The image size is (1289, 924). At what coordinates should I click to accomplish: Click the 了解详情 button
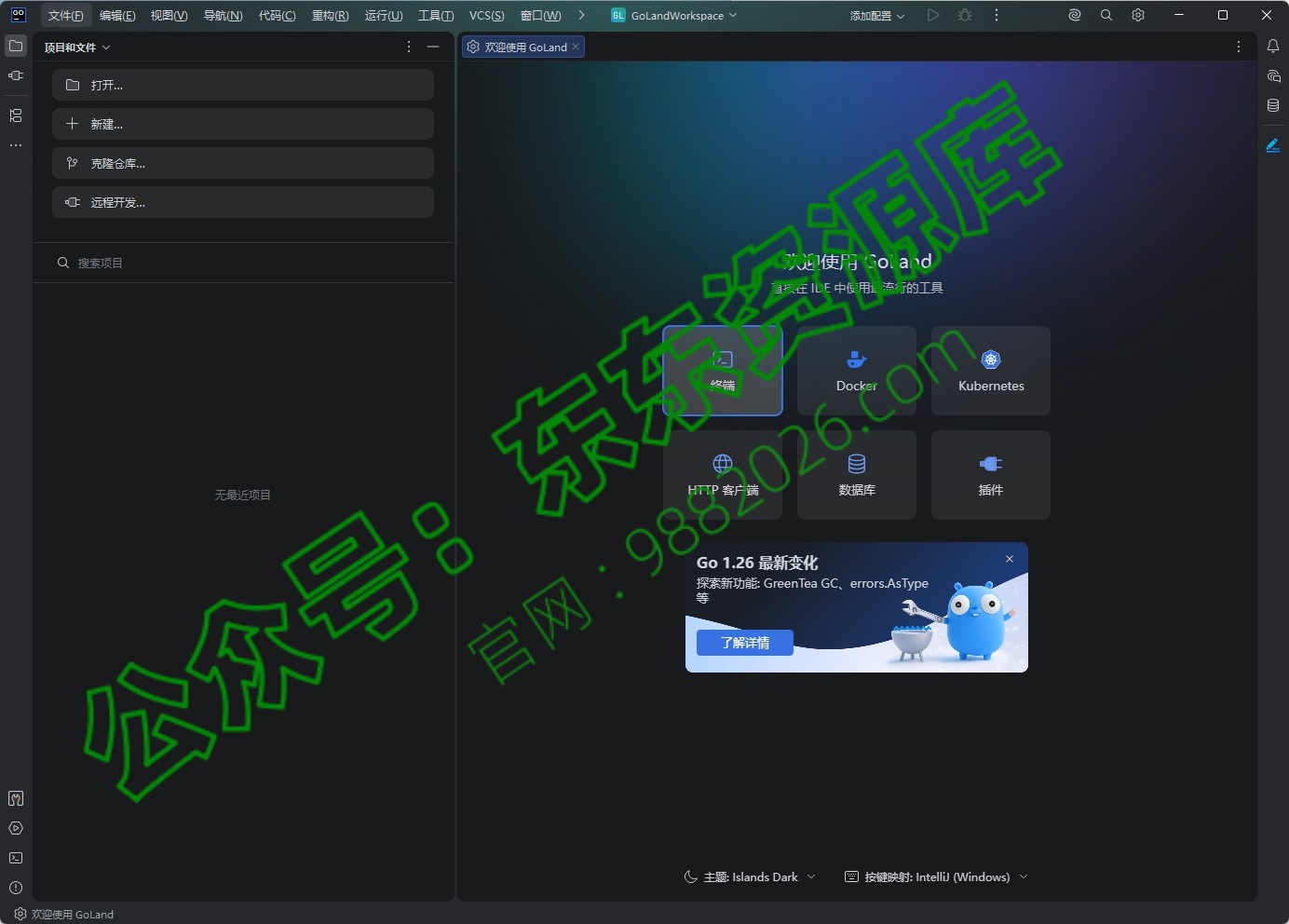[x=745, y=643]
